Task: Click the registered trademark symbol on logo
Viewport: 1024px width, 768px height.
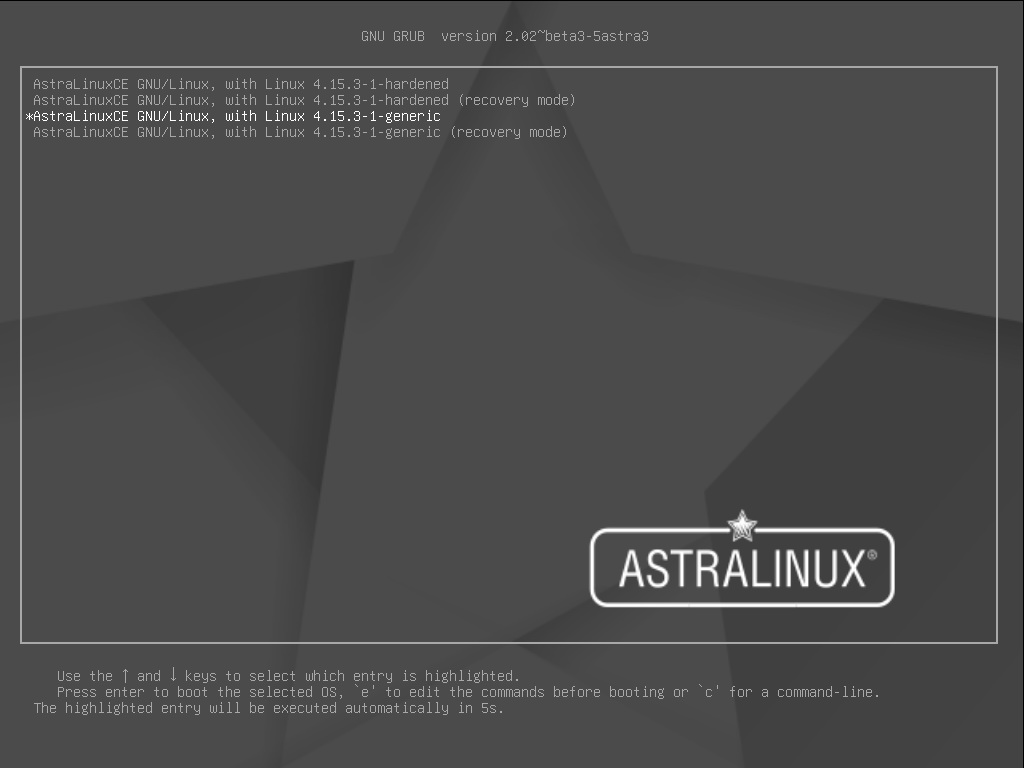Action: tap(872, 556)
